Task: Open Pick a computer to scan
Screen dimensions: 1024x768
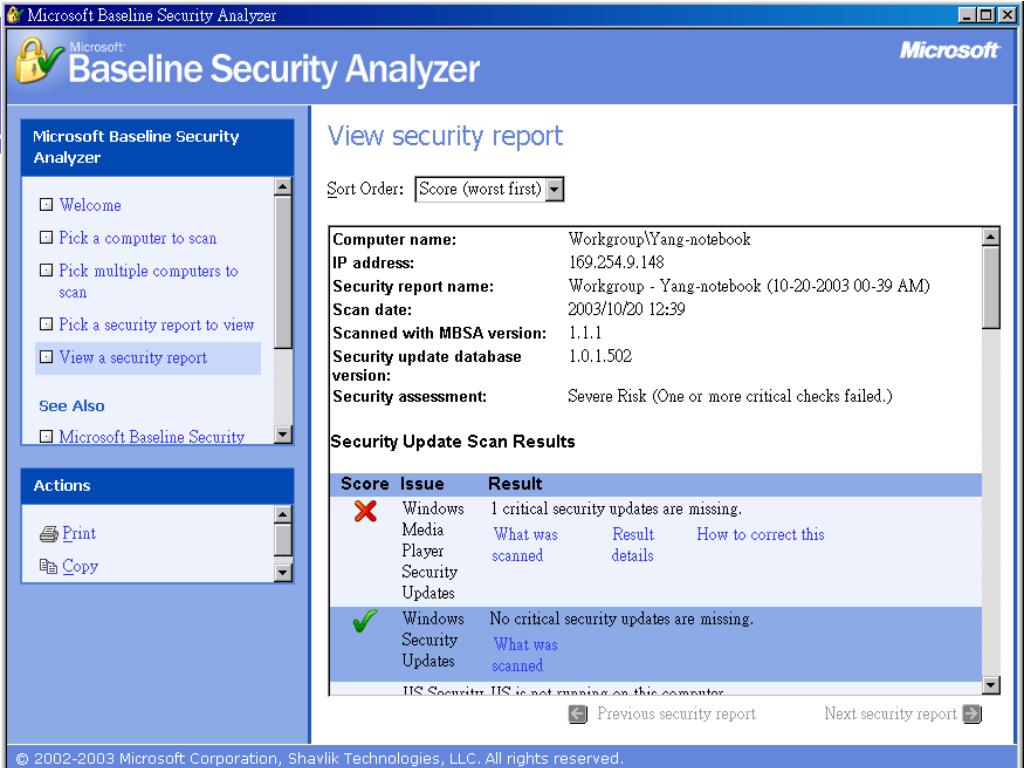Action: tap(138, 238)
